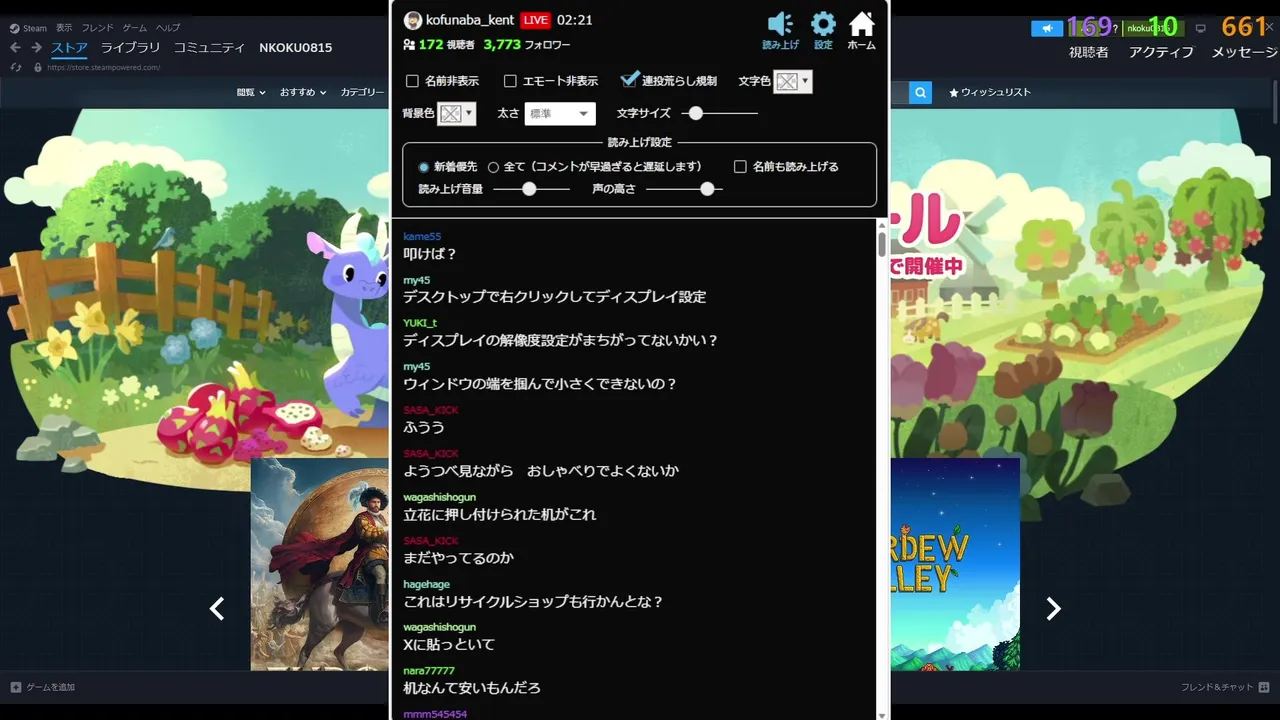This screenshot has height=720, width=1280.
Task: Click username nara77777 in chat
Action: click(x=429, y=670)
